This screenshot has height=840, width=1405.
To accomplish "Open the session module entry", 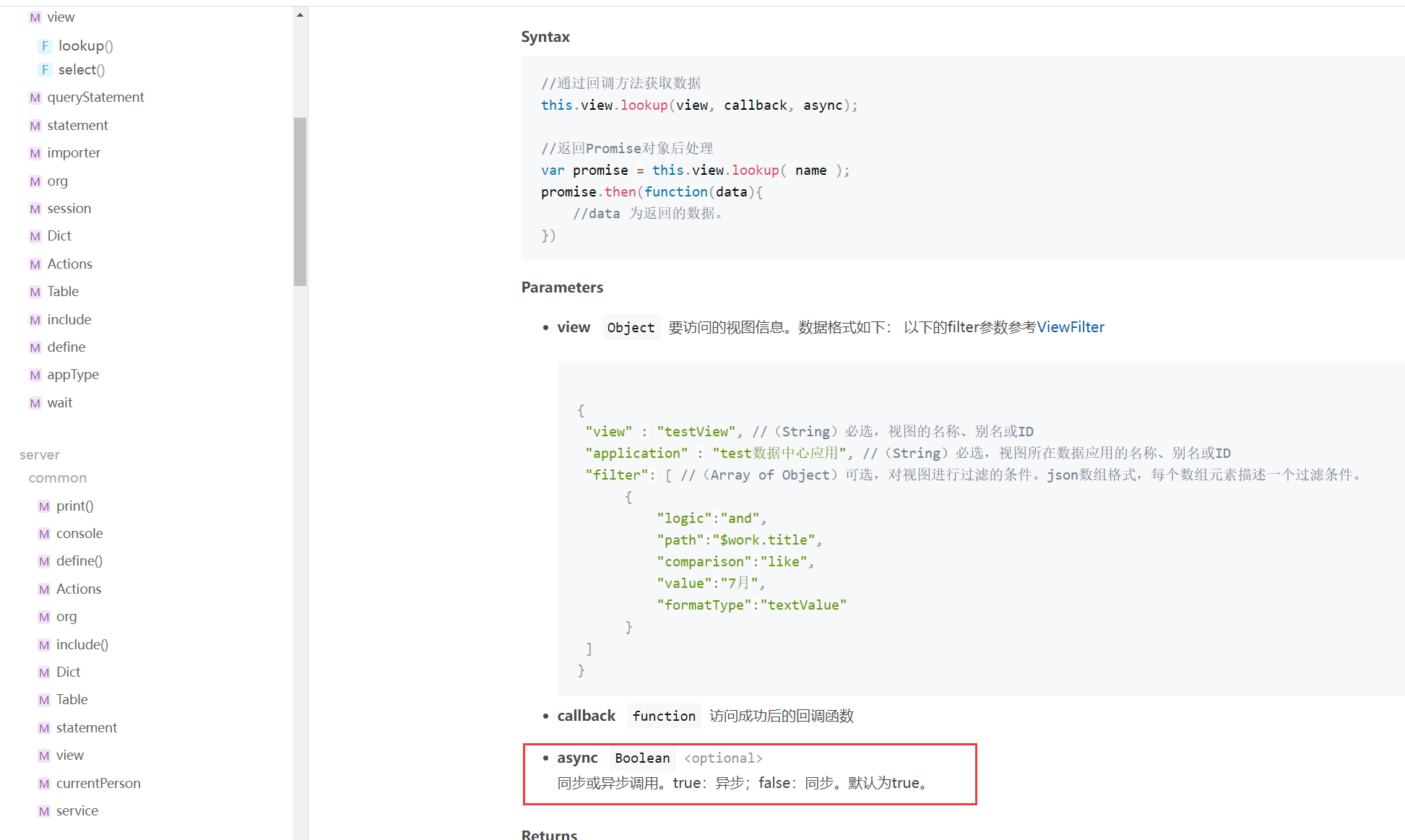I will 69,209.
